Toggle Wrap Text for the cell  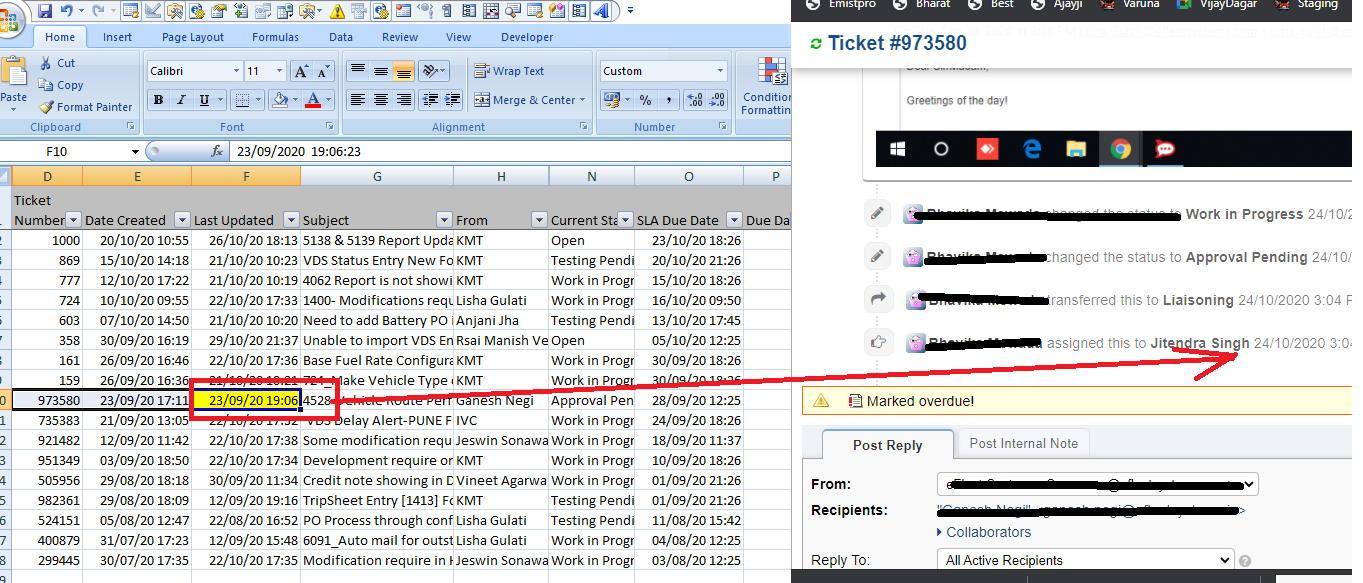(510, 72)
